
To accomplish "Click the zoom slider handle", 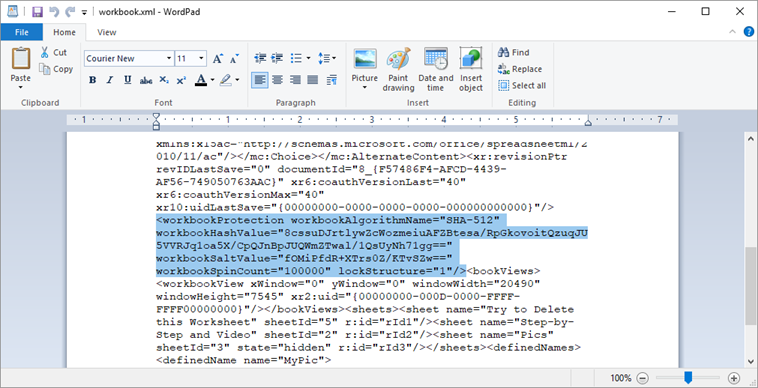I will (x=688, y=377).
